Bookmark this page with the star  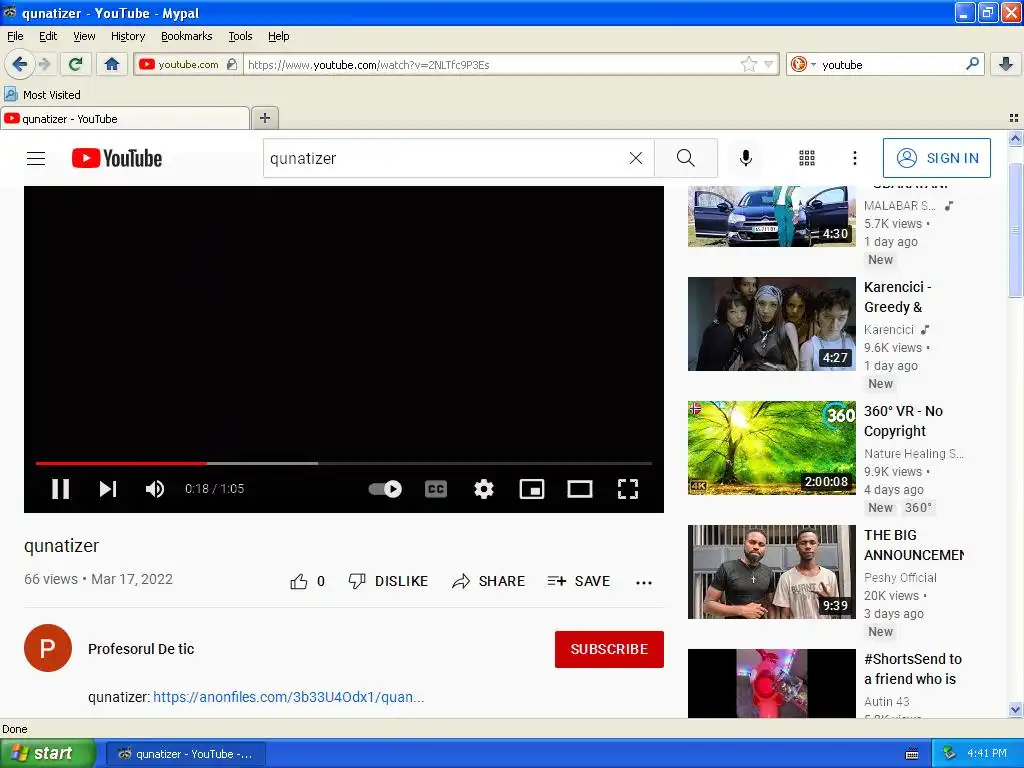point(748,64)
